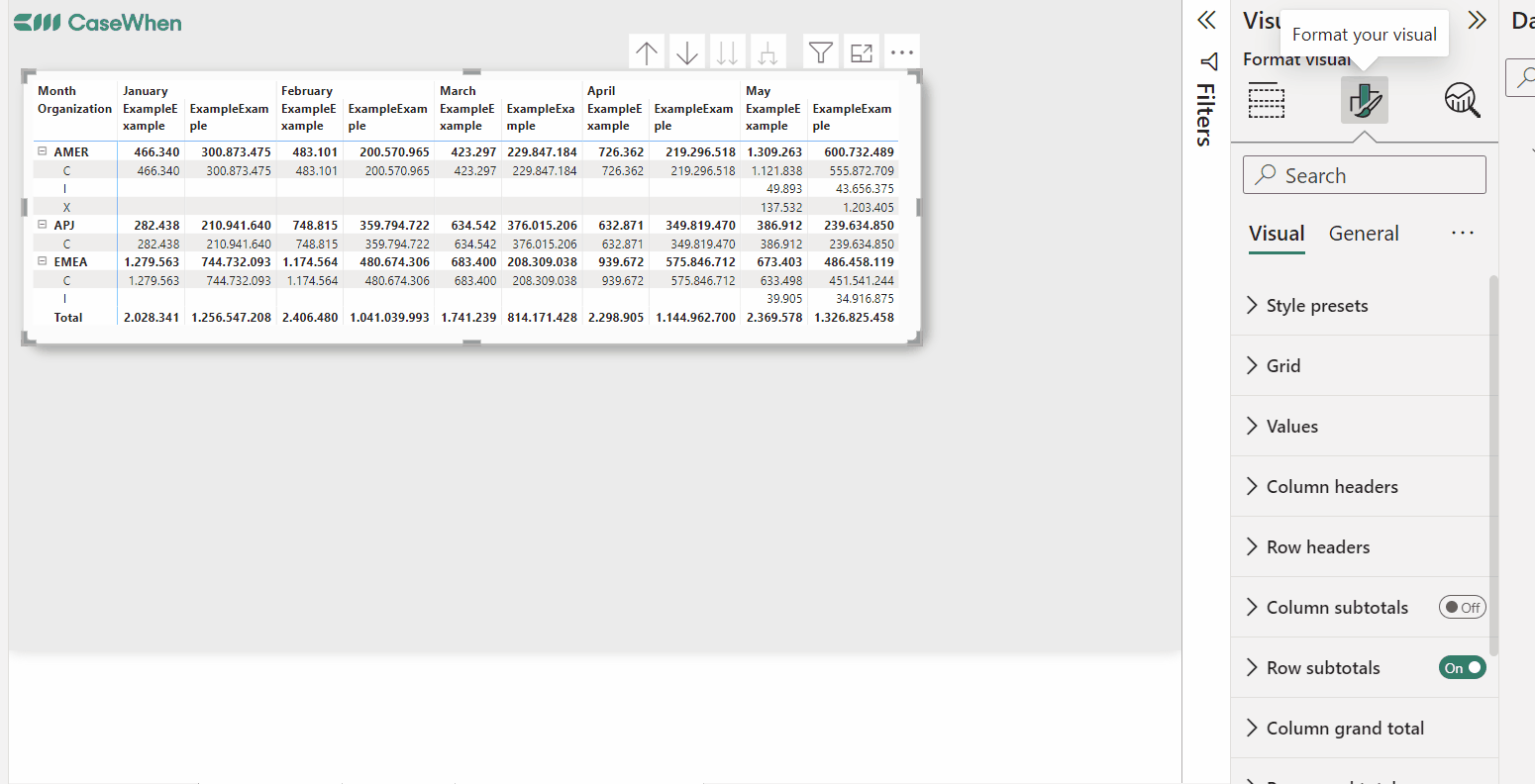This screenshot has width=1535, height=784.
Task: Select the Visual tab in format pane
Action: coord(1276,234)
